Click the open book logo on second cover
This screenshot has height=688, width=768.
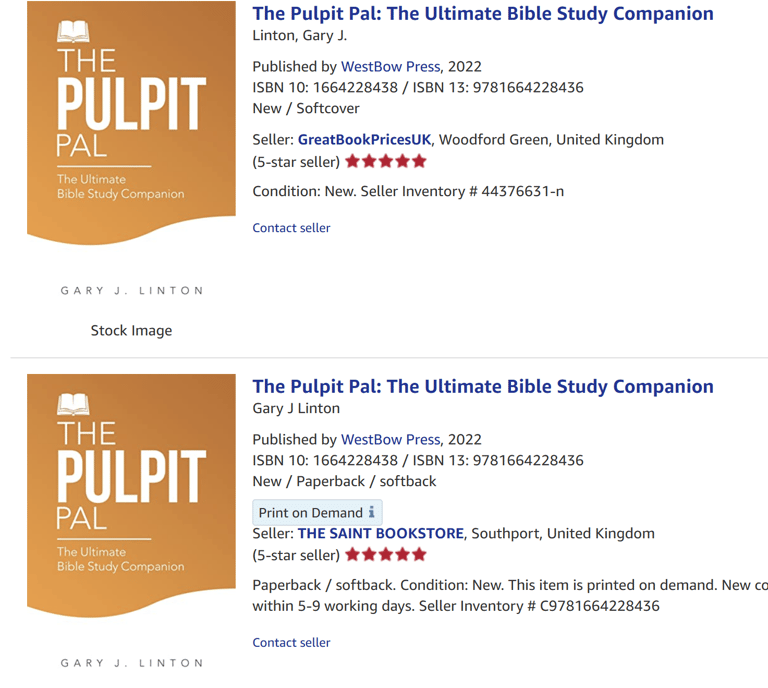click(x=73, y=404)
